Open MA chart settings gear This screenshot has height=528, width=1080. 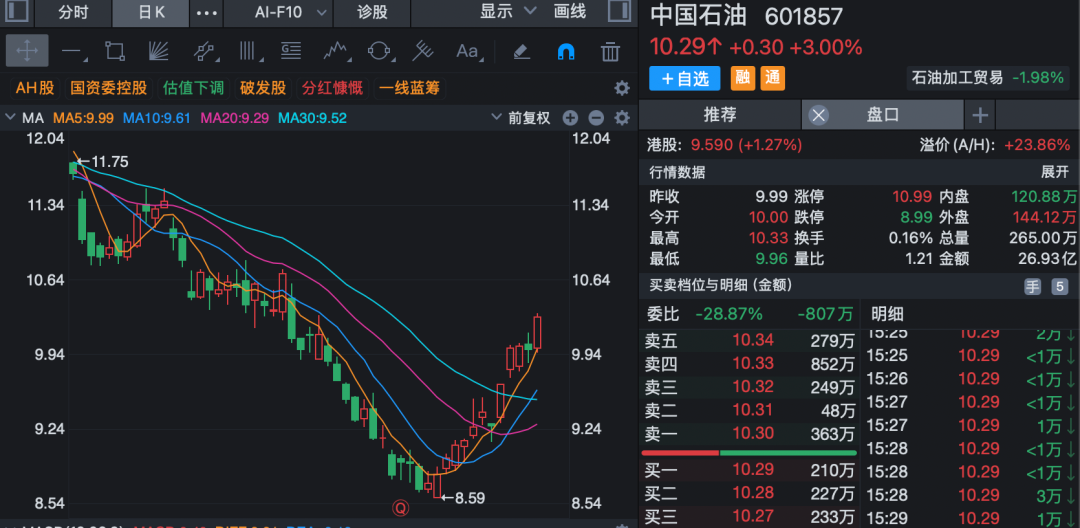[622, 118]
